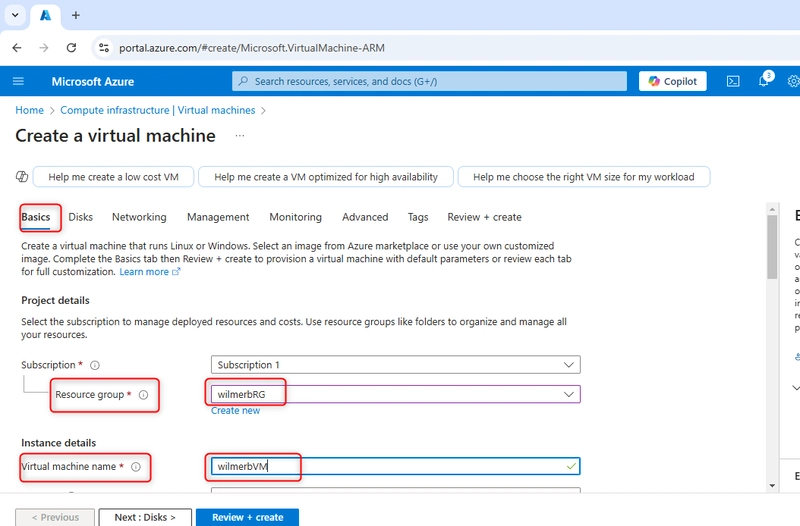Screen dimensions: 800x526
Task: Click the vertical scrollbar thumb
Action: [x=772, y=247]
